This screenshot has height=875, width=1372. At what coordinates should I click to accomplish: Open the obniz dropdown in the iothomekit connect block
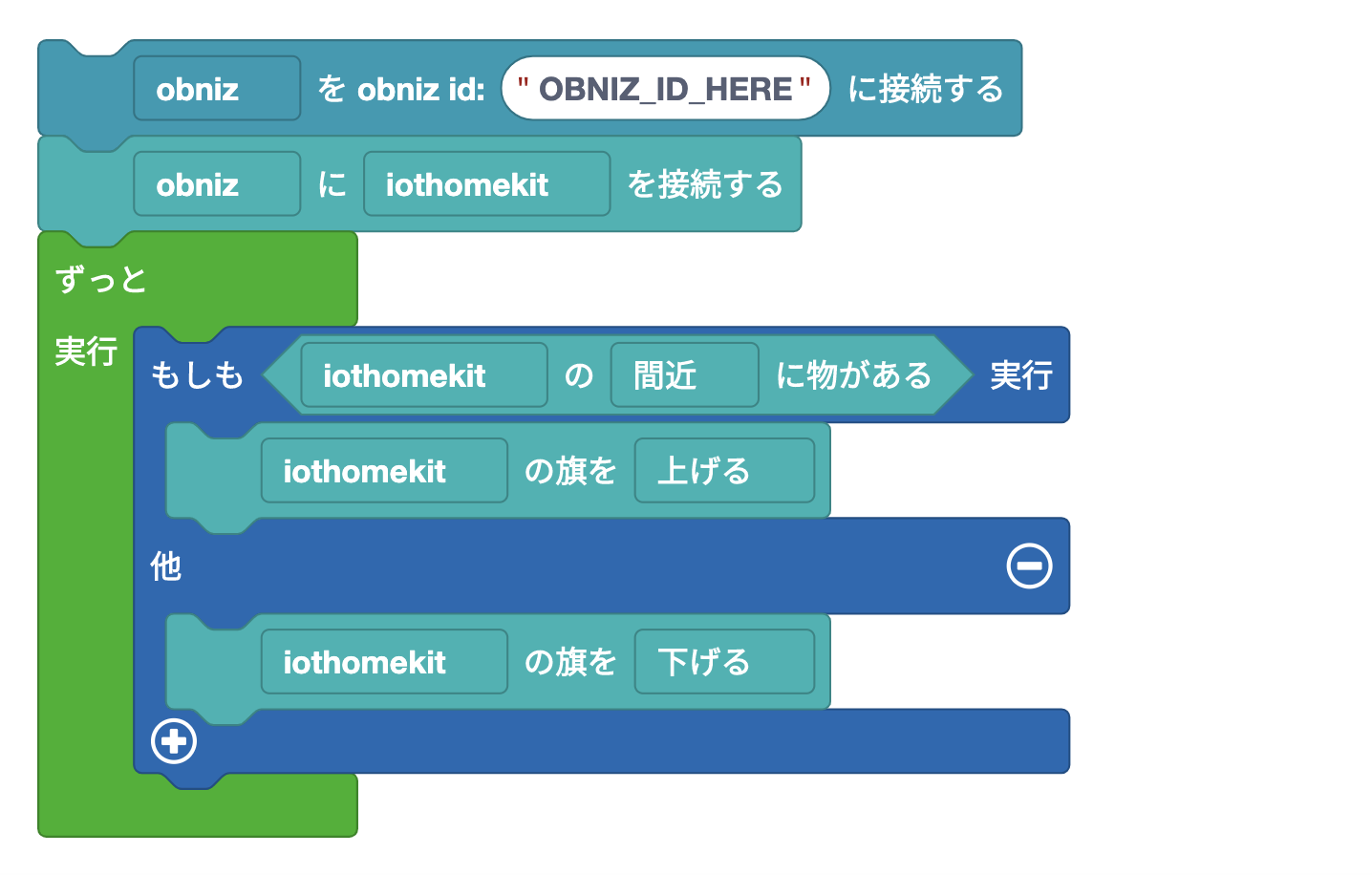pyautogui.click(x=217, y=183)
